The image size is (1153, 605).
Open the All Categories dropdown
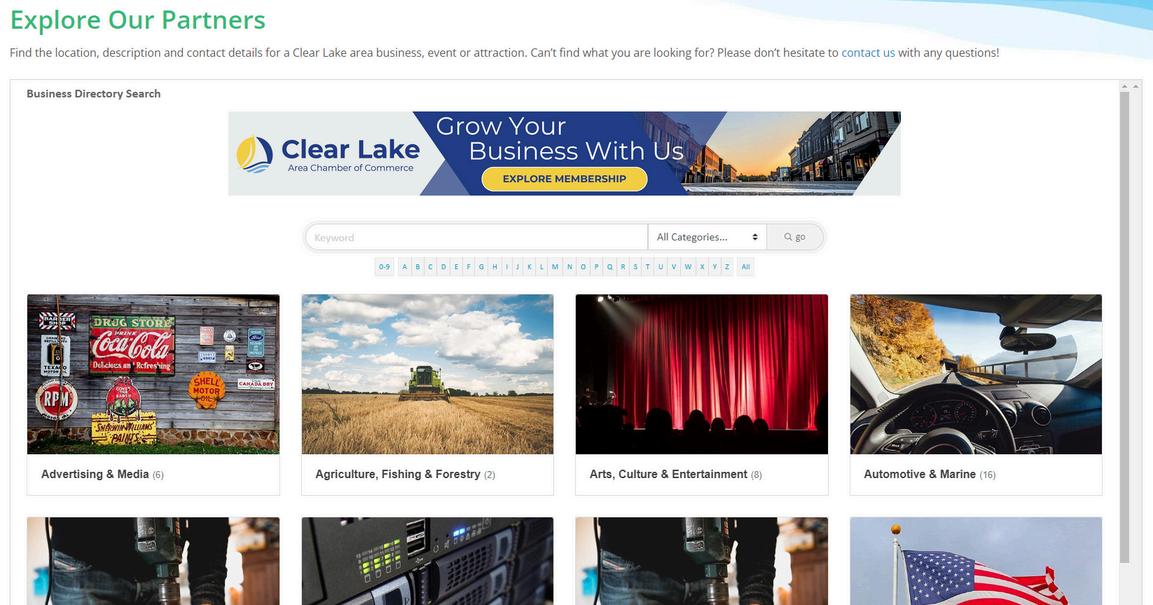[707, 237]
